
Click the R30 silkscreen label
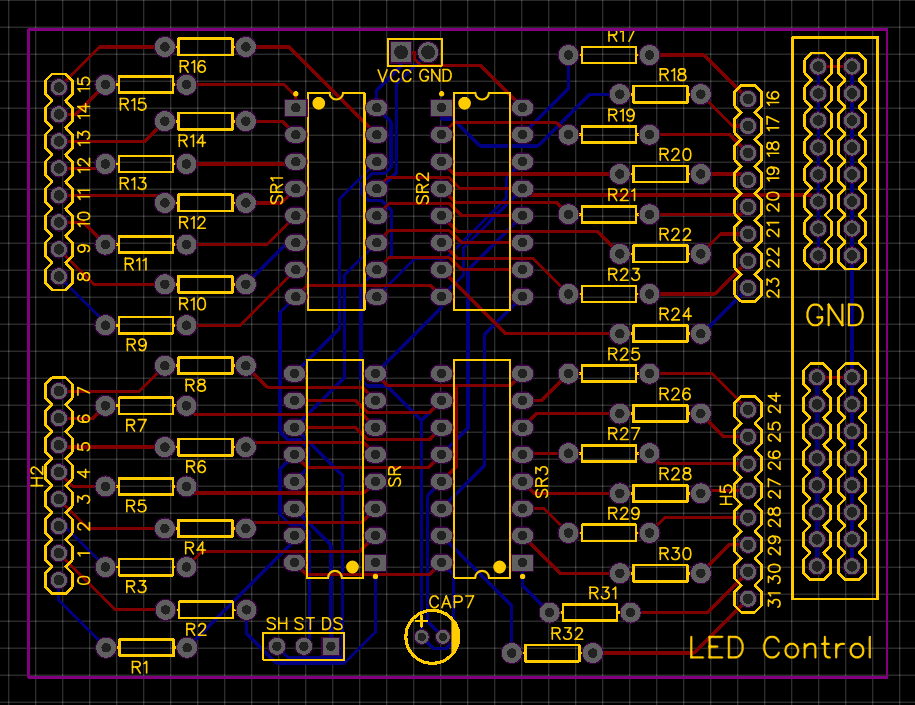[675, 554]
